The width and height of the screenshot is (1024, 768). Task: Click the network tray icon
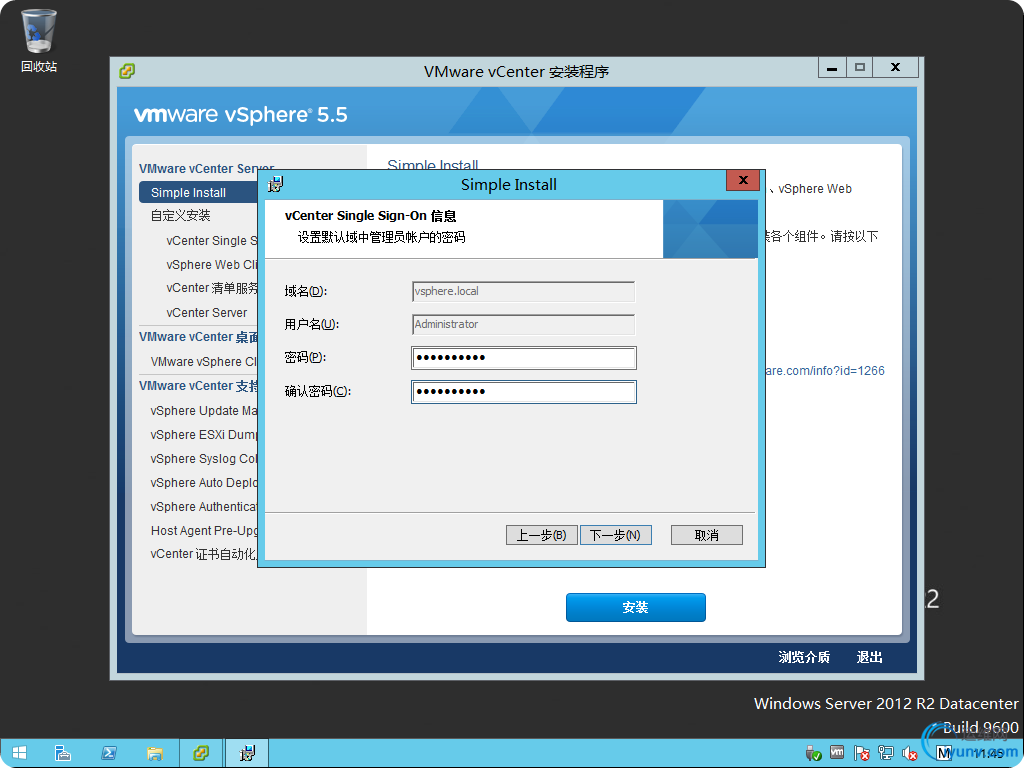[x=886, y=754]
